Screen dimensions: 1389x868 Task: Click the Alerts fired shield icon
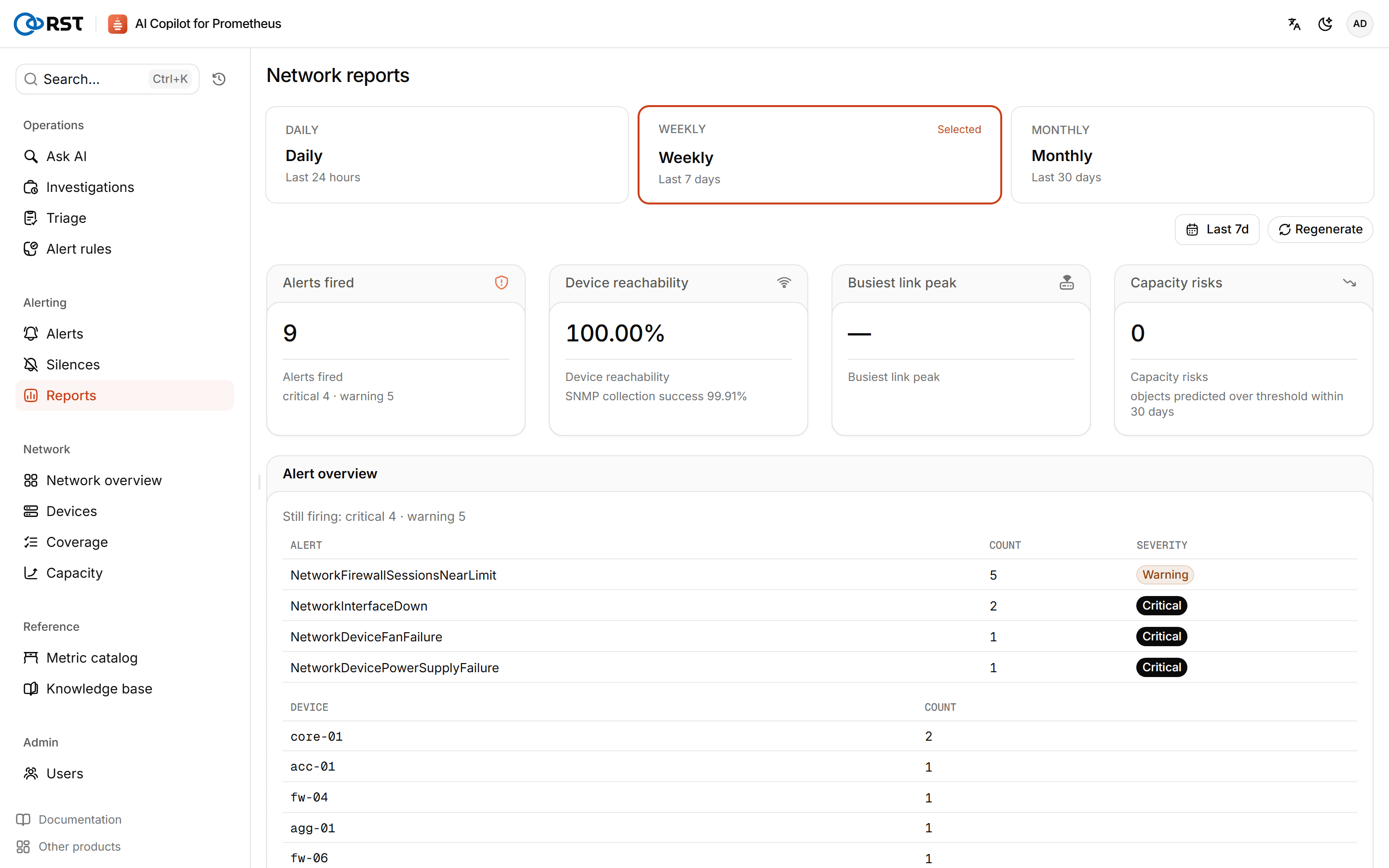click(501, 283)
